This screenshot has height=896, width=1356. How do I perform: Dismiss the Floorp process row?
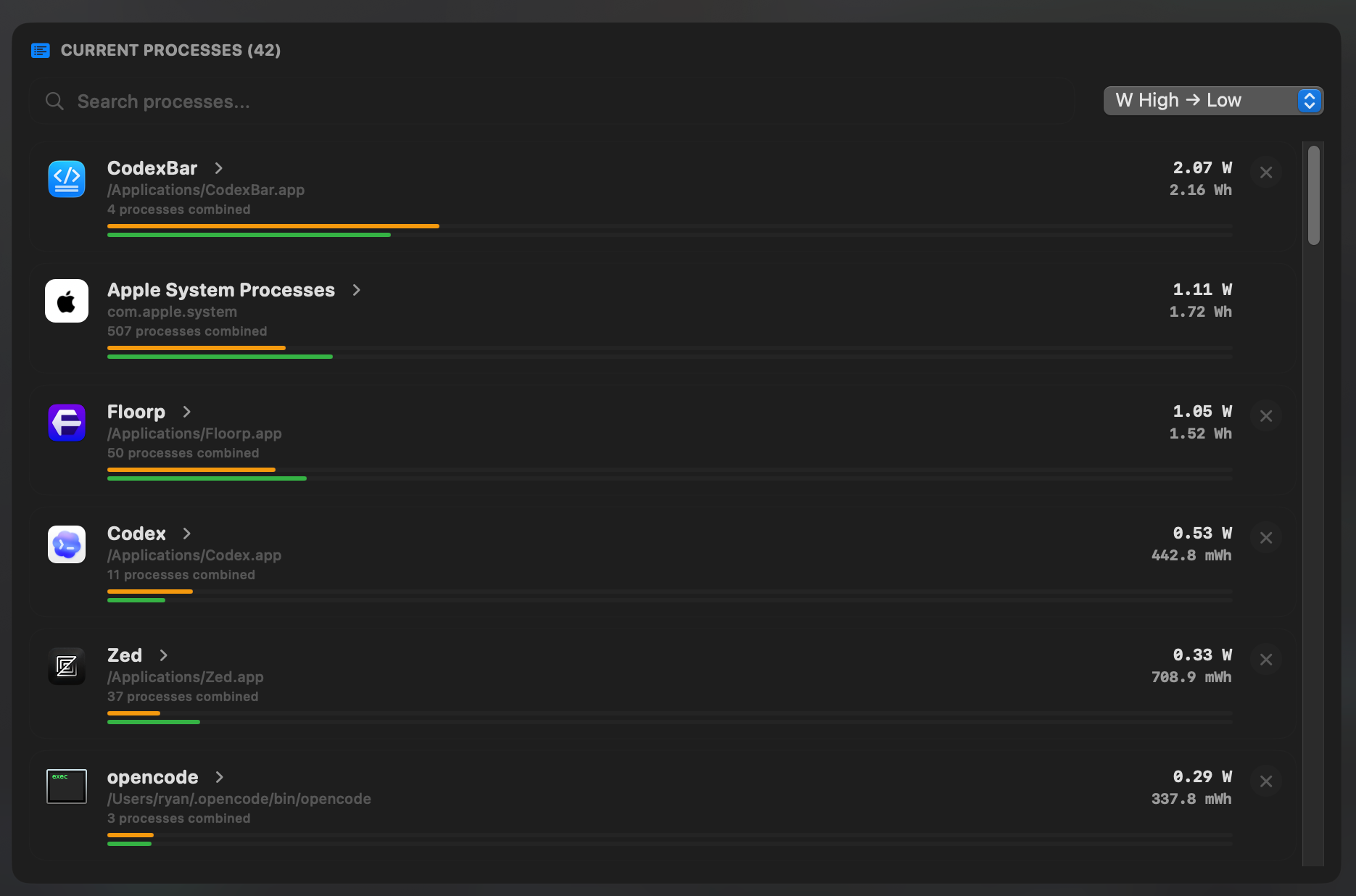coord(1266,416)
